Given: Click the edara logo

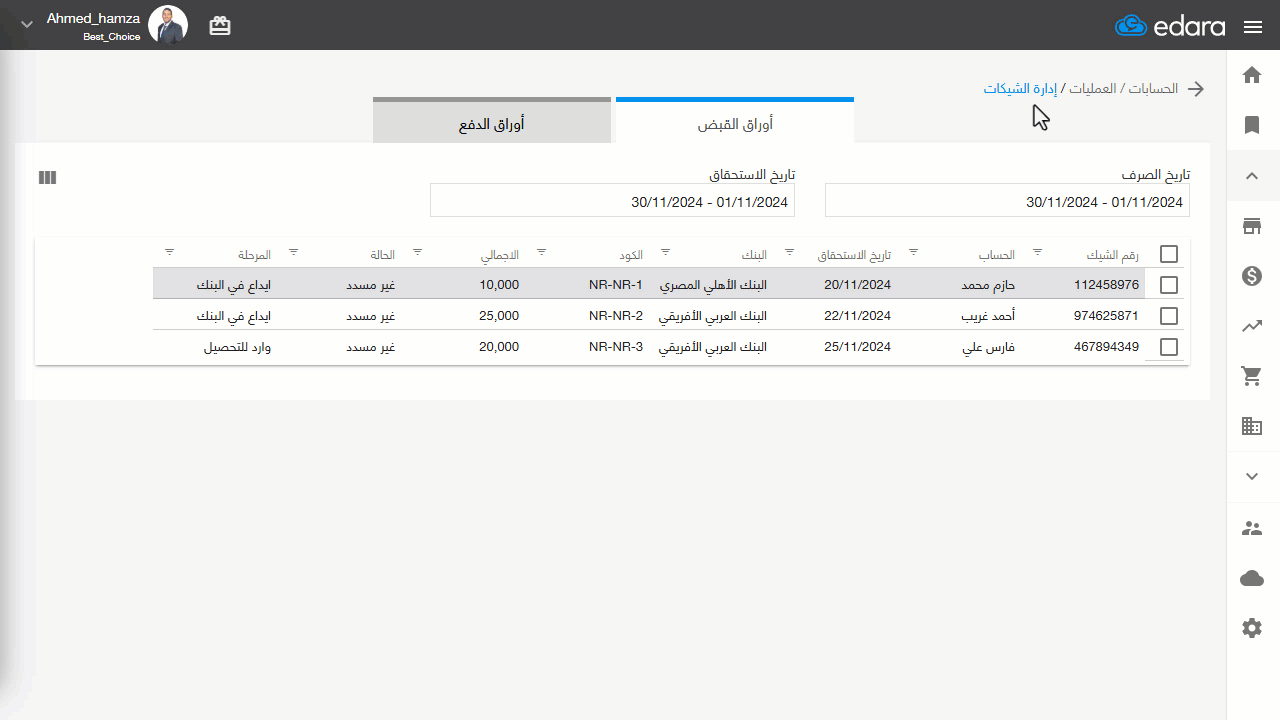Looking at the screenshot, I should [1170, 26].
